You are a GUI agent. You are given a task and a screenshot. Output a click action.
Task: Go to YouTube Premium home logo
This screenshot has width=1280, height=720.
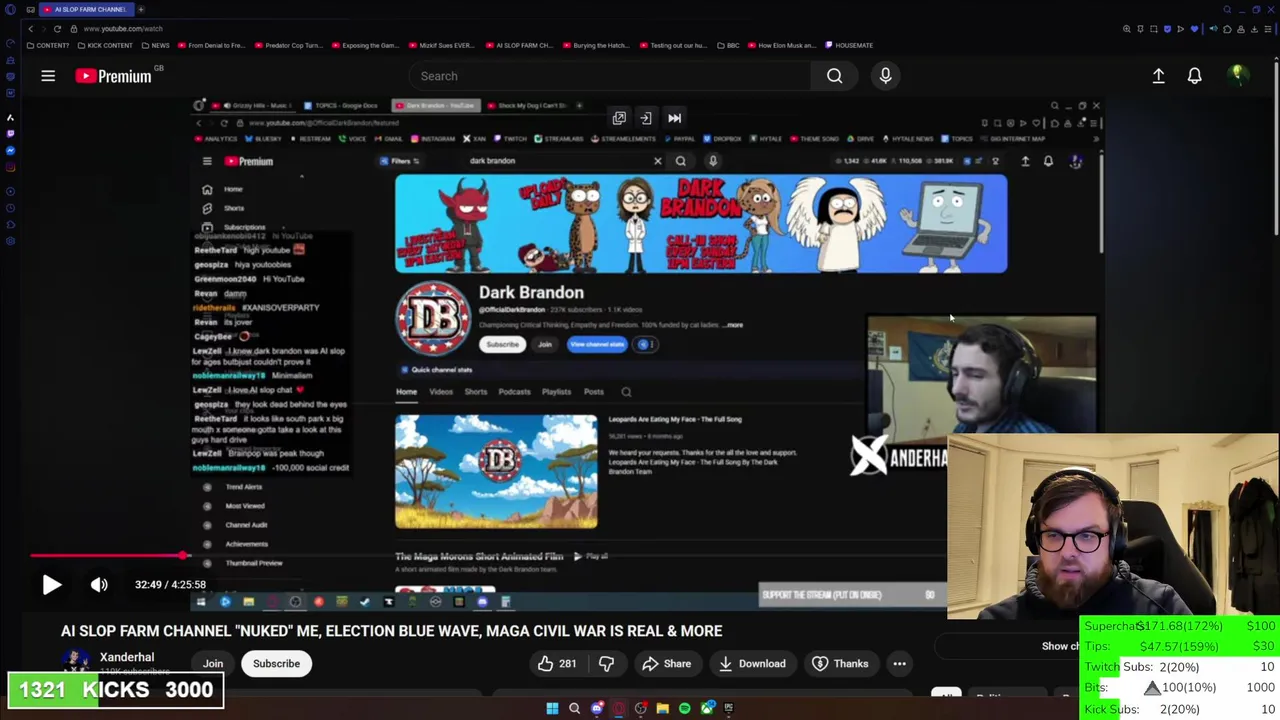(113, 76)
